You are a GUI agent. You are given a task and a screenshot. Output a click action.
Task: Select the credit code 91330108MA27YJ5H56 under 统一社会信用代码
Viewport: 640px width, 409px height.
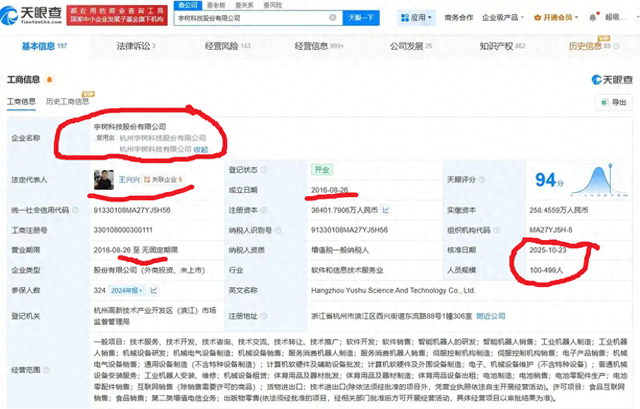(132, 210)
